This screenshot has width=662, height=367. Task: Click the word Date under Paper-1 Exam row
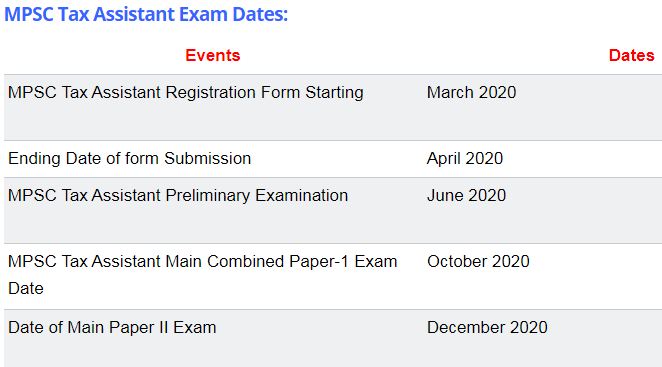[26, 289]
